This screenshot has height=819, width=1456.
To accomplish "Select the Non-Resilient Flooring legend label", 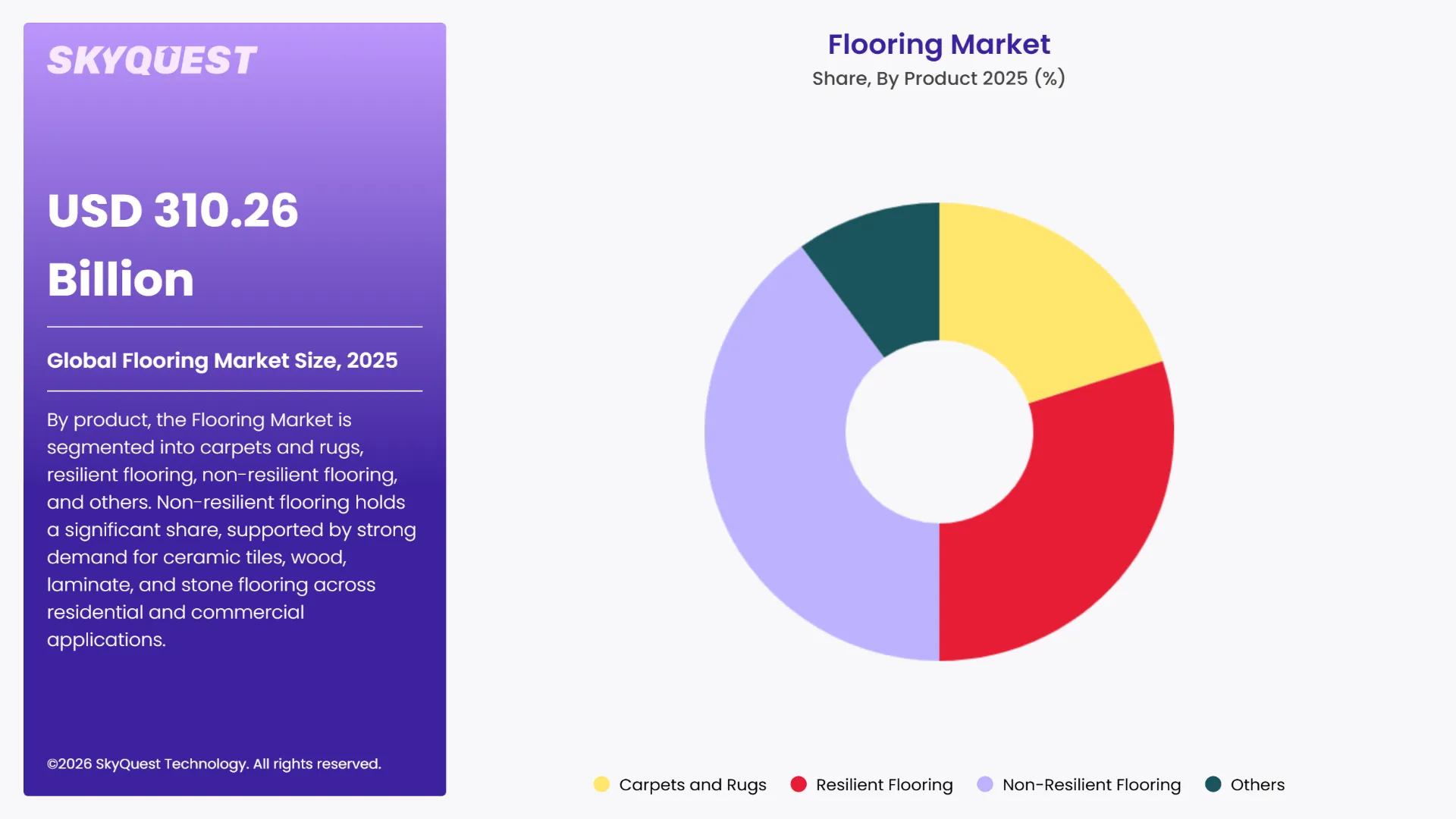I will coord(1091,785).
